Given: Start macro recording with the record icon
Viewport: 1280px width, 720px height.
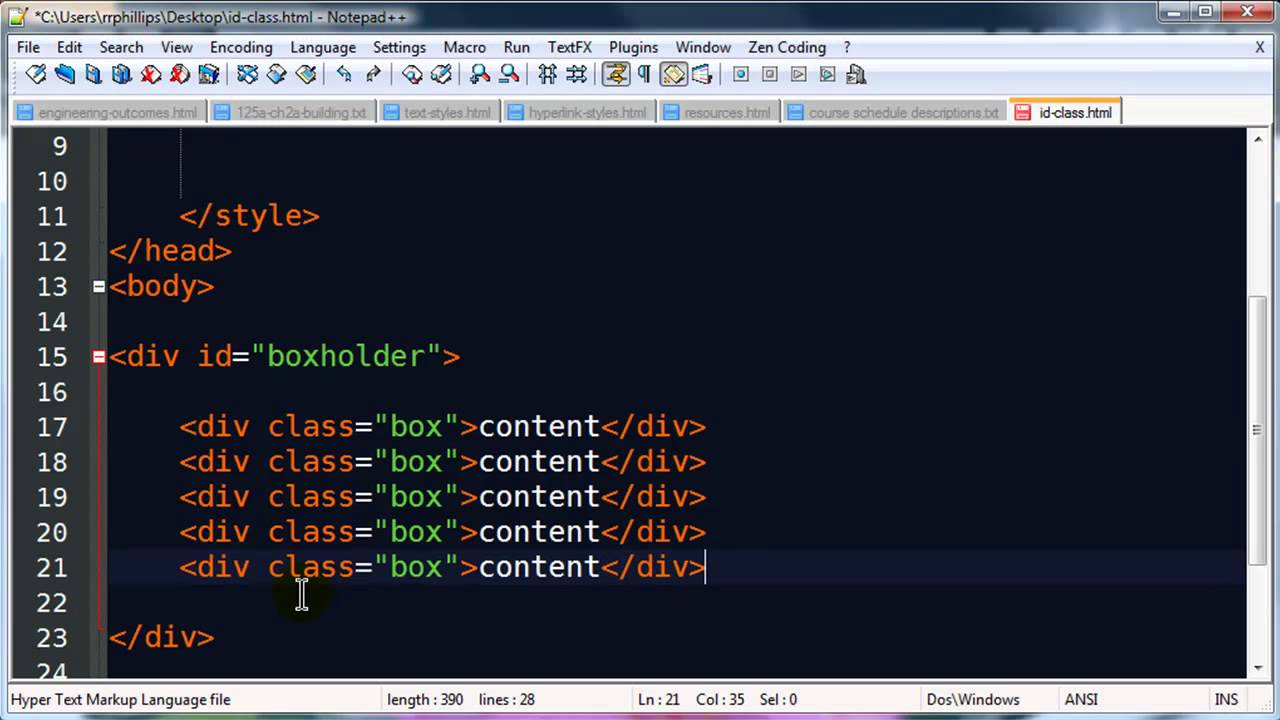Looking at the screenshot, I should click(x=741, y=74).
